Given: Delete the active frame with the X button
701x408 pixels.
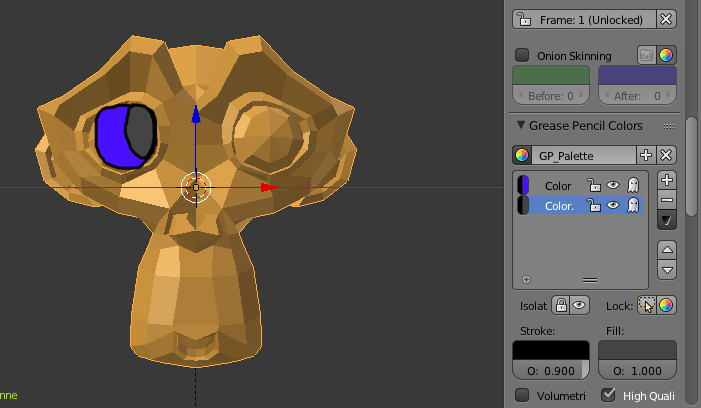Looking at the screenshot, I should point(666,19).
